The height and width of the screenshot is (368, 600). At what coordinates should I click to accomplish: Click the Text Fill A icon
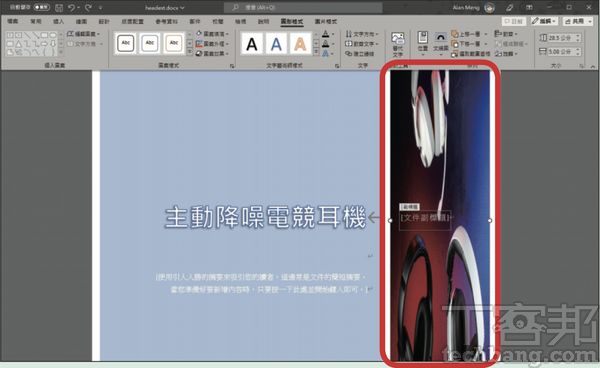click(x=325, y=34)
